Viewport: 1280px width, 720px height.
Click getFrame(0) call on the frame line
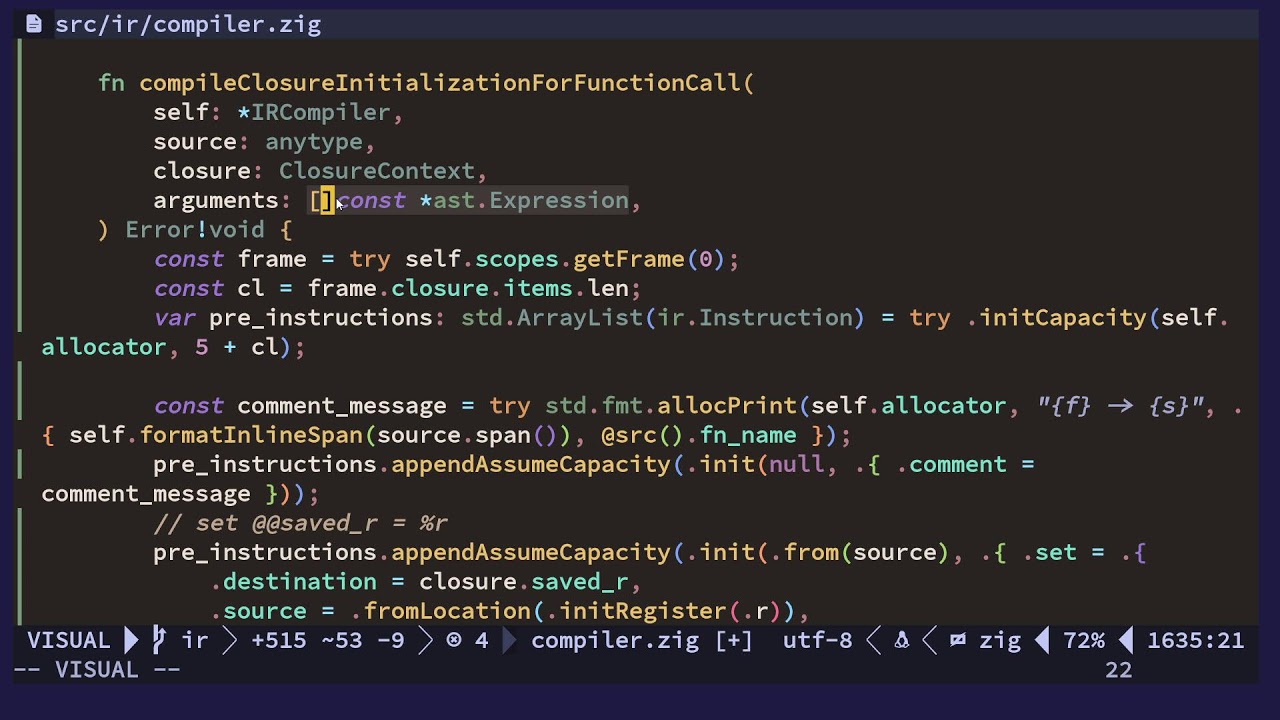pos(649,259)
